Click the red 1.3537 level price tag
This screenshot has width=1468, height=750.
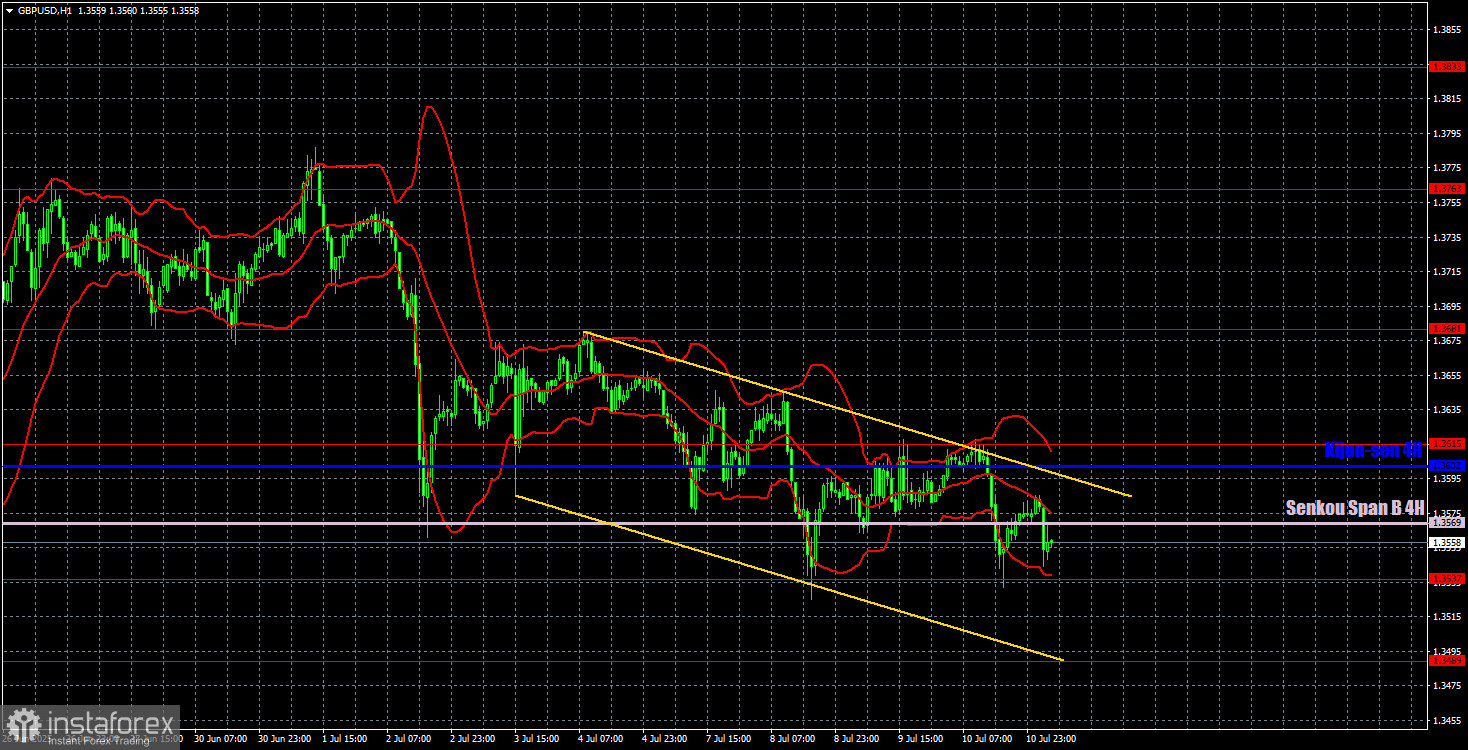(1447, 578)
